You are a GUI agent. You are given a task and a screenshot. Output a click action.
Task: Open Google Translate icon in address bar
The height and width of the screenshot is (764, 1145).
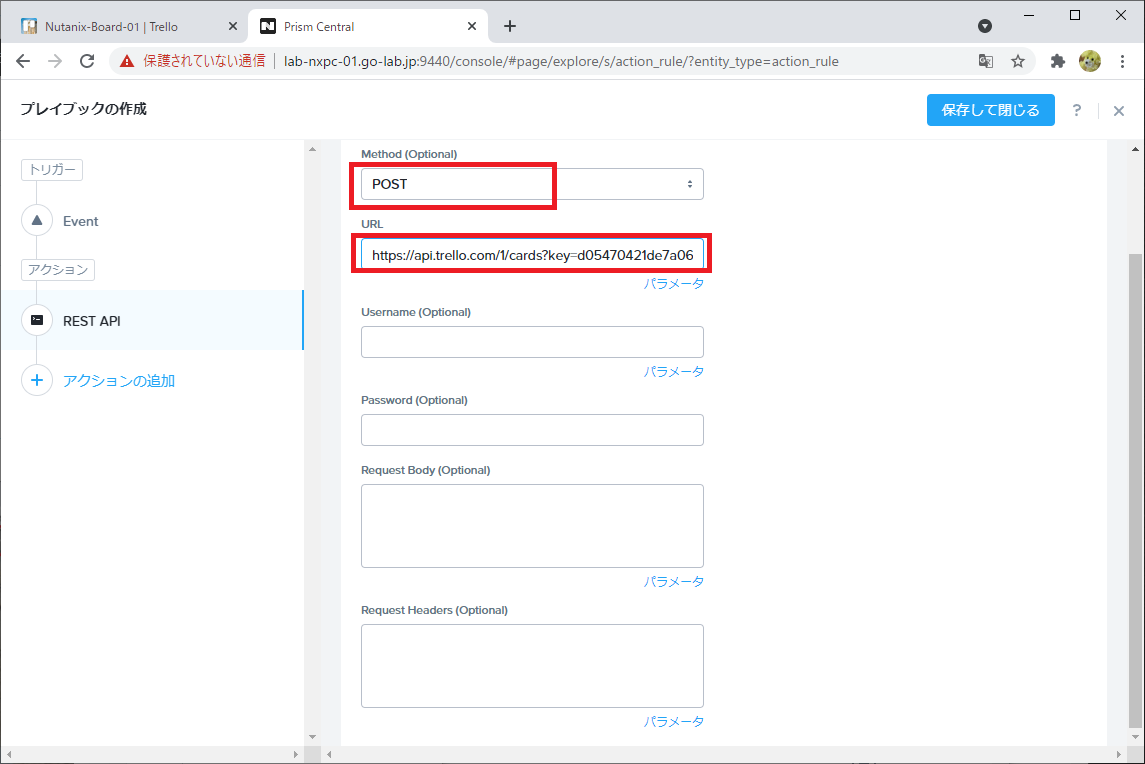(x=986, y=61)
